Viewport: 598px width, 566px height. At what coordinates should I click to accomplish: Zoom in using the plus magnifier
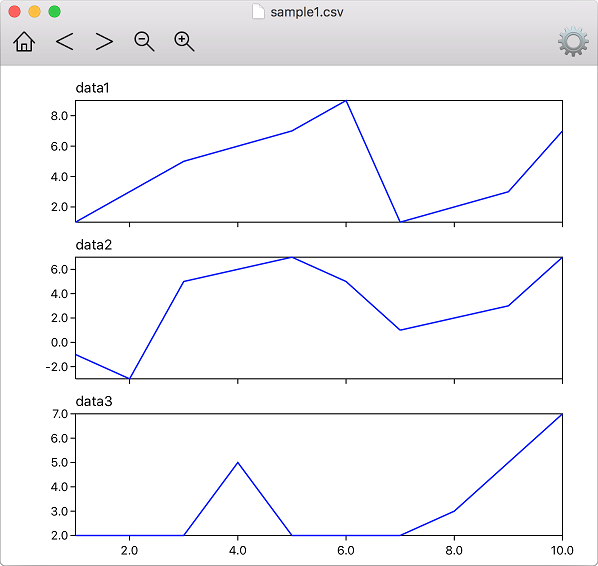pyautogui.click(x=184, y=42)
